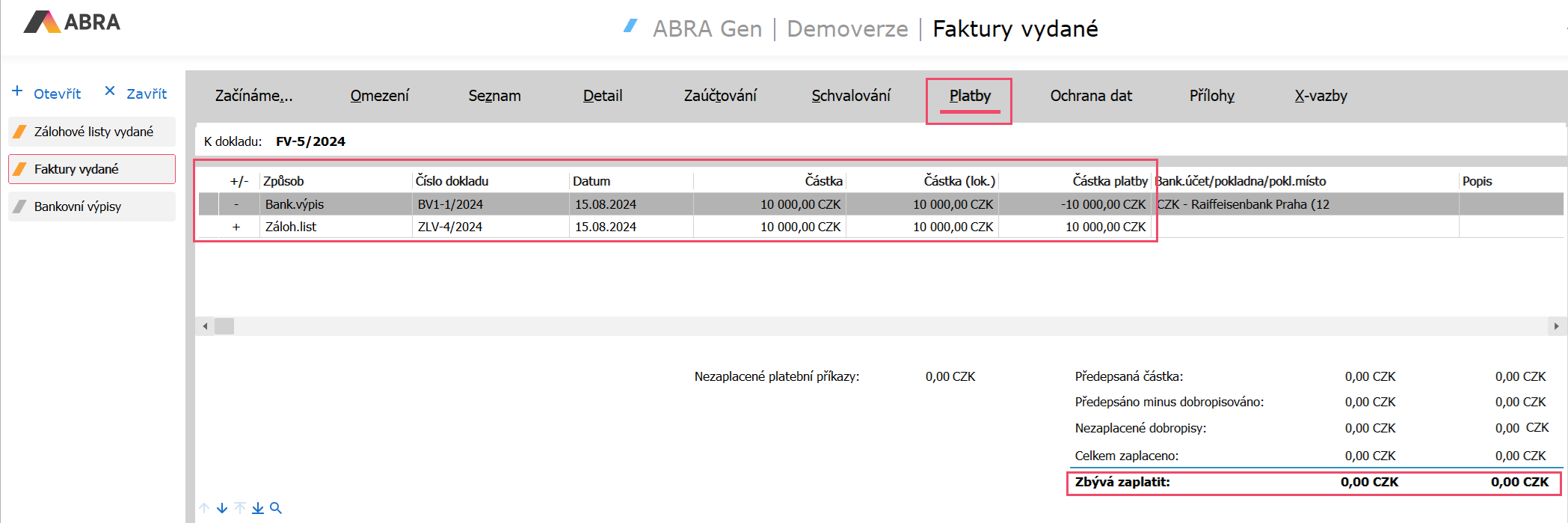Viewport: 1568px width, 523px height.
Task: Click the Zavřít link
Action: pos(147,94)
